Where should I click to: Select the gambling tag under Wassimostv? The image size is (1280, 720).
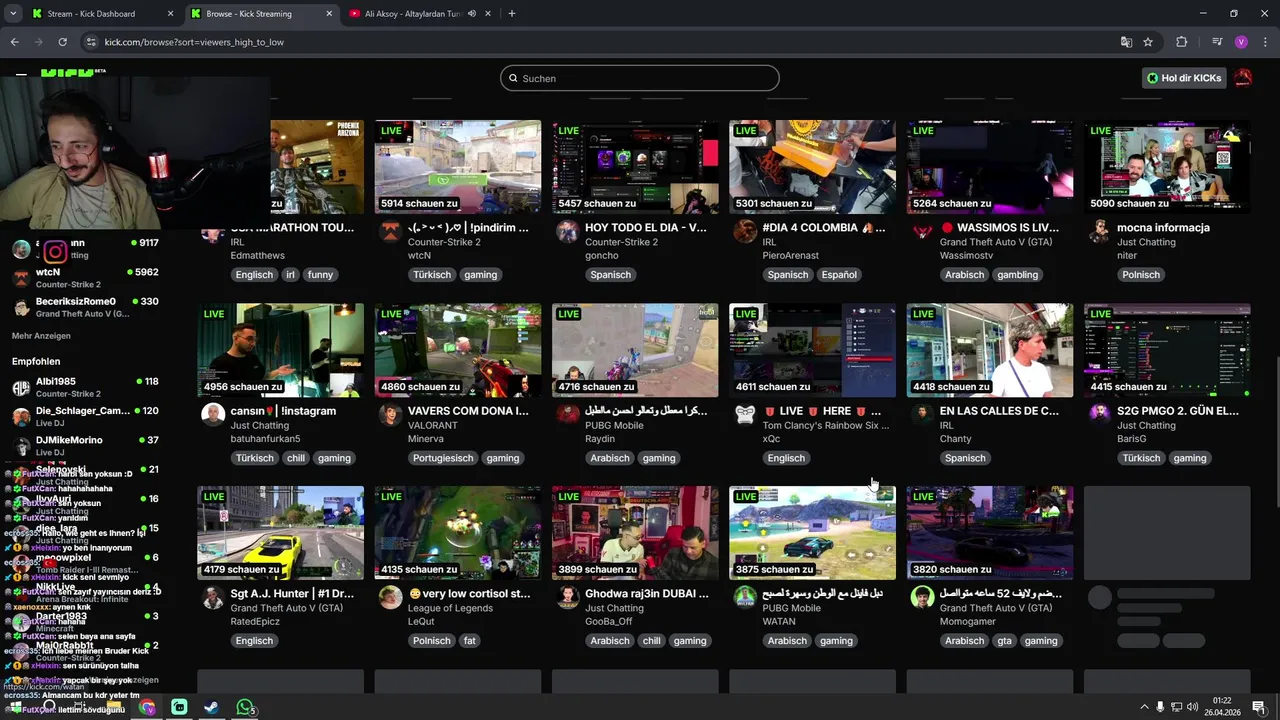[x=1017, y=275]
